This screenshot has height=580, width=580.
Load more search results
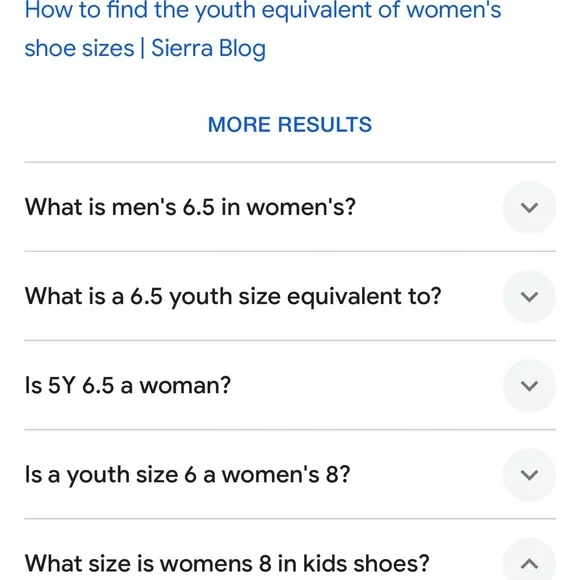click(290, 124)
